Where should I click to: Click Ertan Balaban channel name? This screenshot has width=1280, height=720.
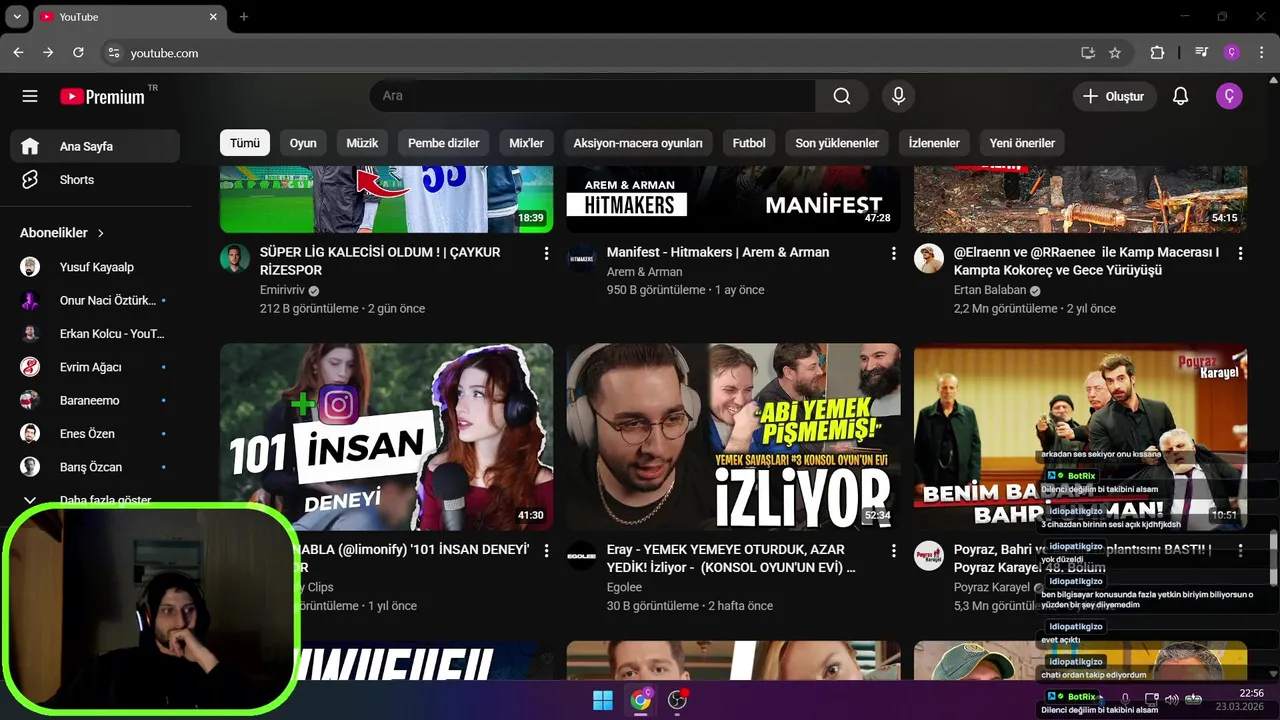990,290
